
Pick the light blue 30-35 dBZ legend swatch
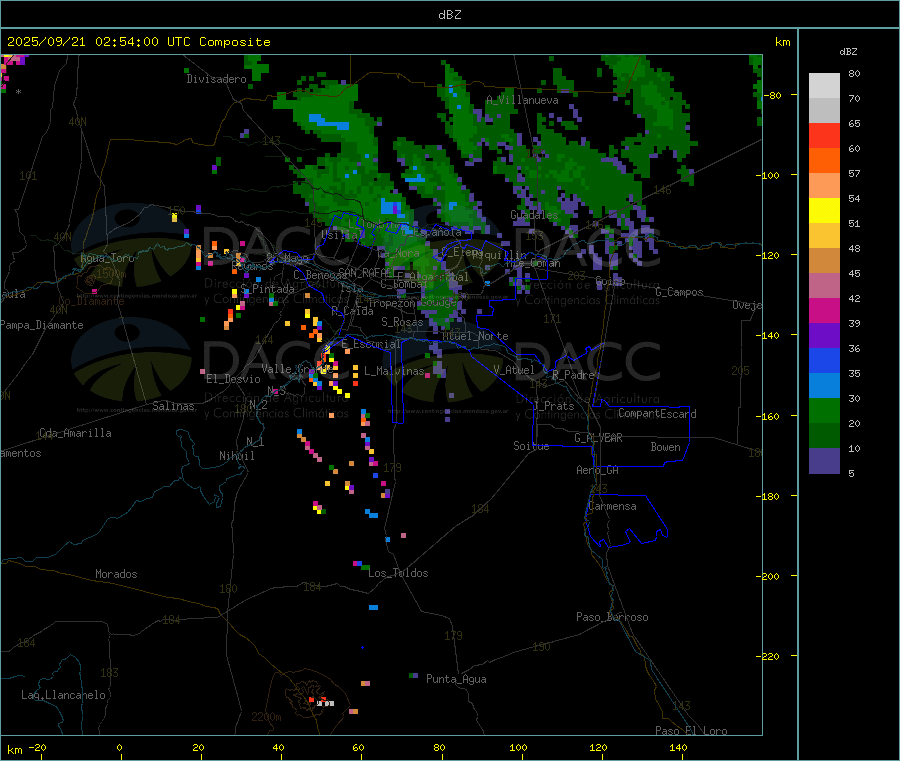point(824,386)
